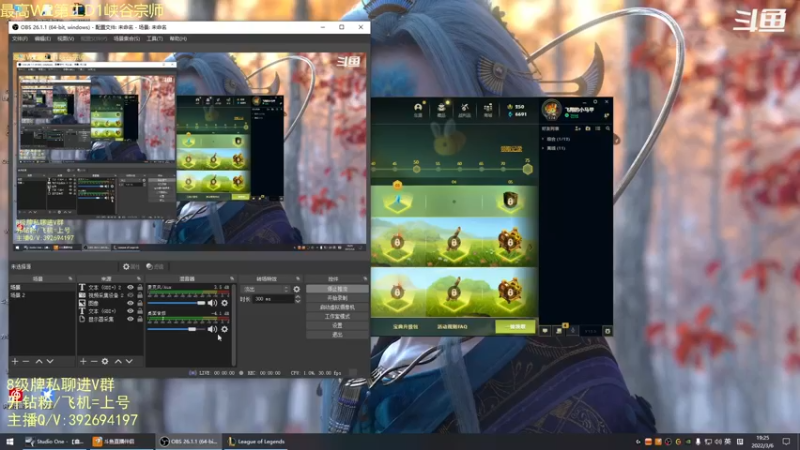Add a new source with plus icon
The height and width of the screenshot is (450, 800).
[x=83, y=361]
